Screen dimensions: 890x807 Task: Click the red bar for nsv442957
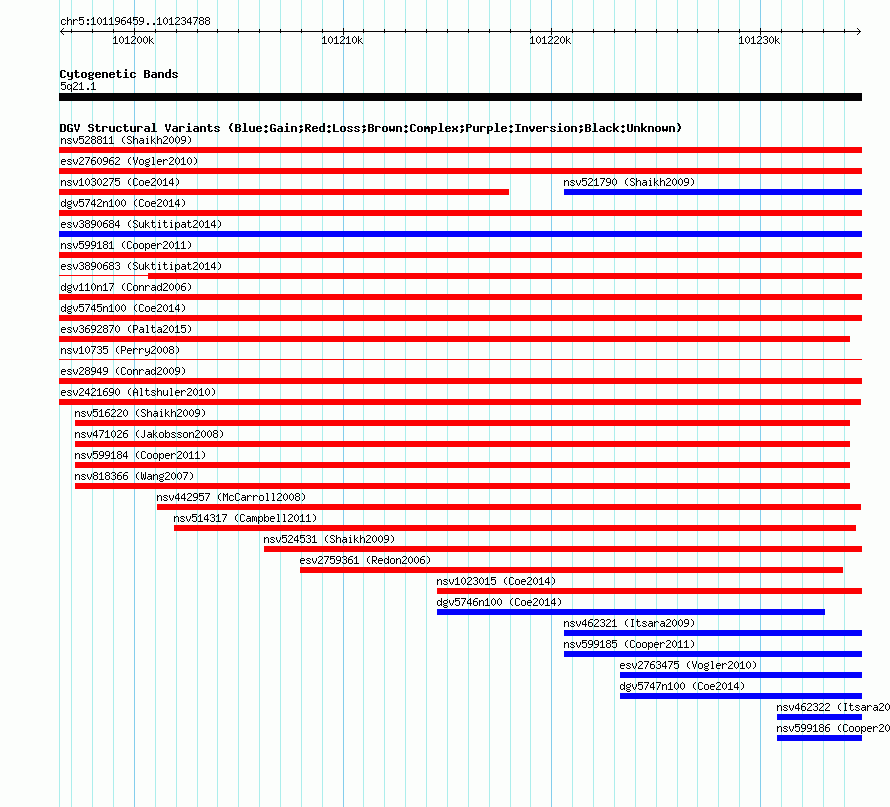509,507
